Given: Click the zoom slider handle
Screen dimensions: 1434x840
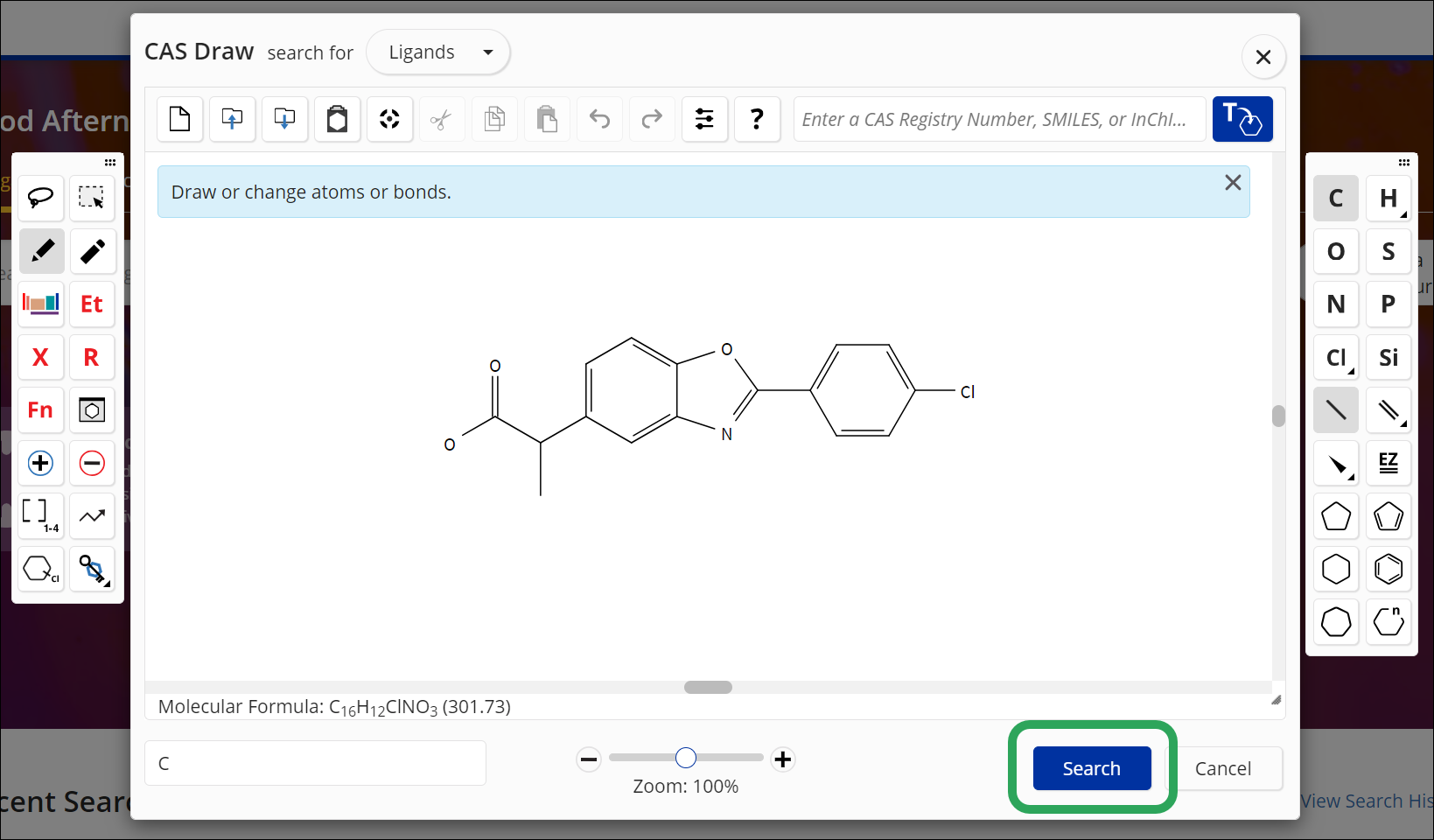Looking at the screenshot, I should [x=686, y=758].
